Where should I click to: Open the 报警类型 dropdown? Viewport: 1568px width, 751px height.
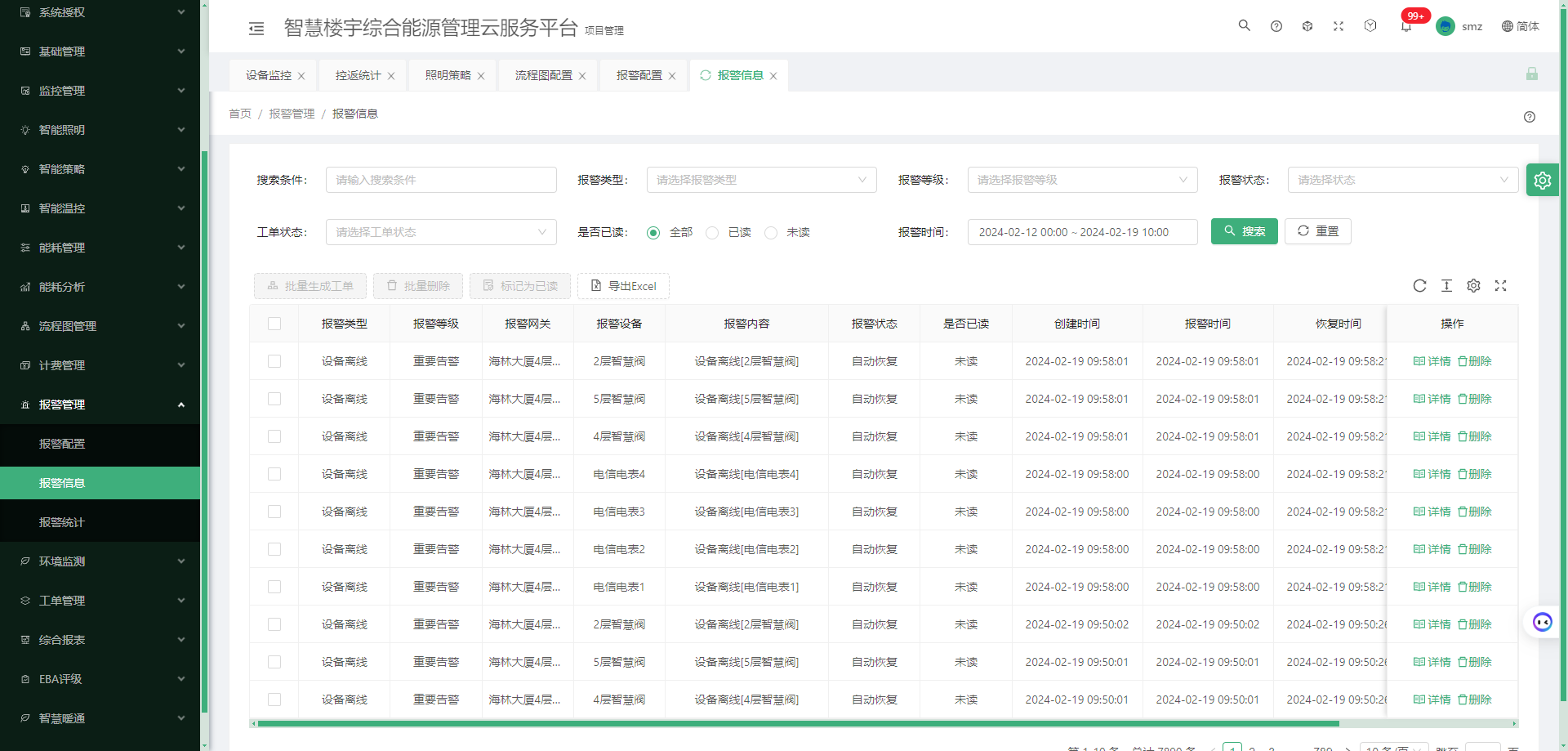click(762, 180)
